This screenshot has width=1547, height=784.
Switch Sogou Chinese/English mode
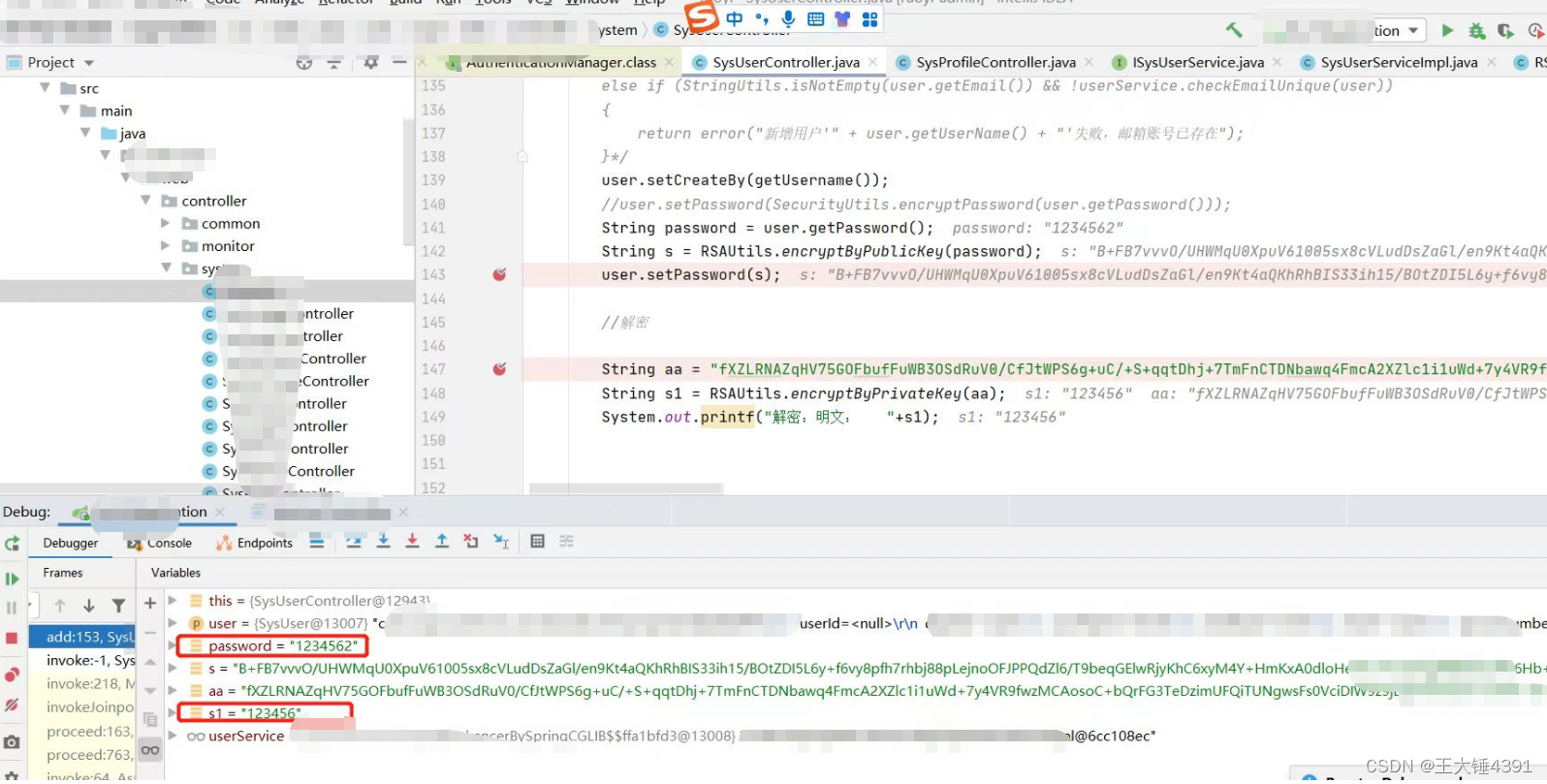tap(735, 18)
